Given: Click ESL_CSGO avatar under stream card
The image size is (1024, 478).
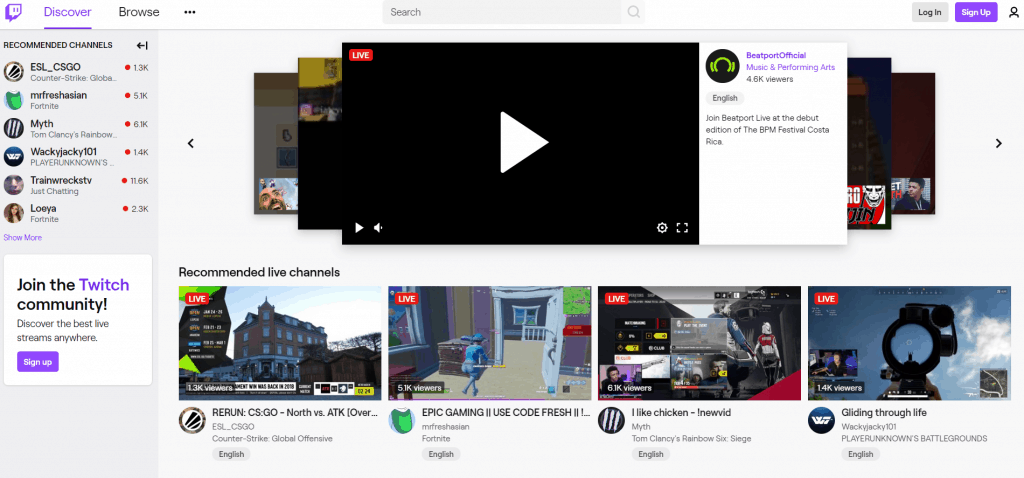Looking at the screenshot, I should [x=192, y=420].
